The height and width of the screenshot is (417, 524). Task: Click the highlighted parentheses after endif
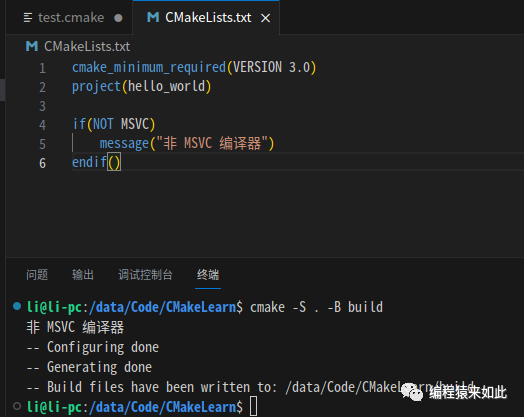tap(114, 163)
